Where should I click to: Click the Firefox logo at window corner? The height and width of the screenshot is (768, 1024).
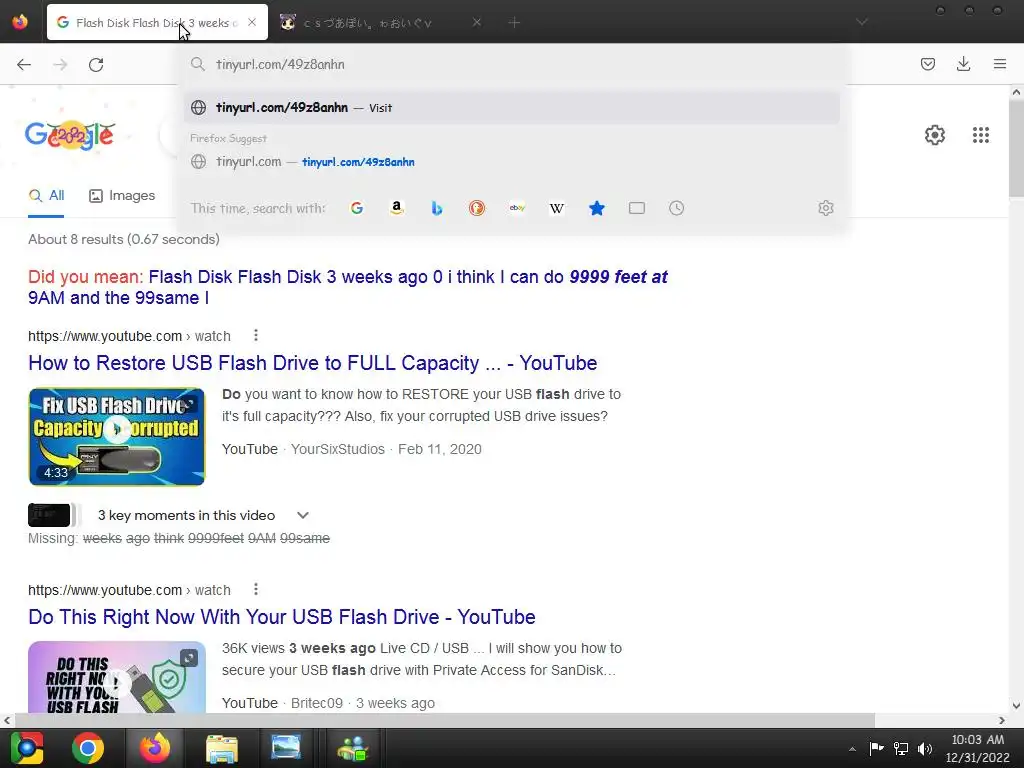tap(20, 22)
